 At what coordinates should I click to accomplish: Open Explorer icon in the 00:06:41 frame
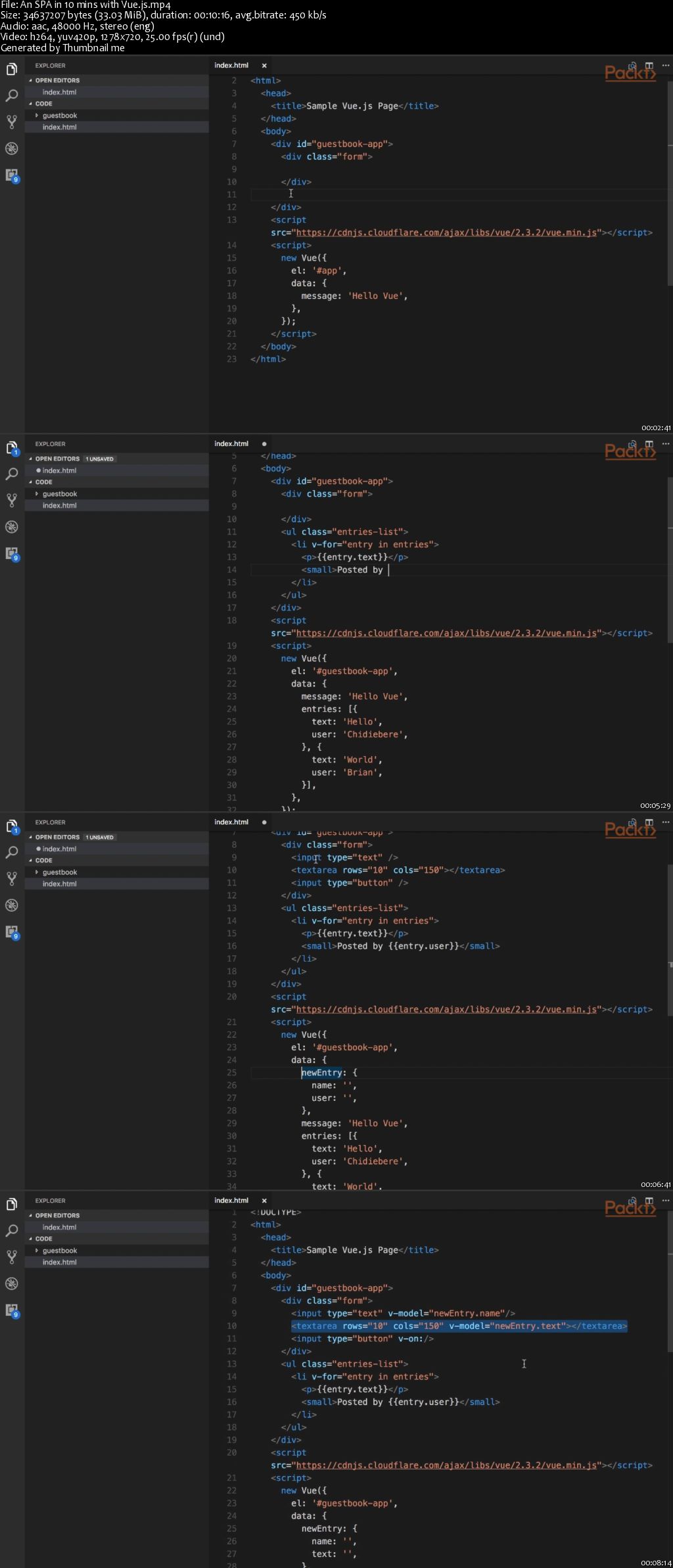tap(12, 826)
